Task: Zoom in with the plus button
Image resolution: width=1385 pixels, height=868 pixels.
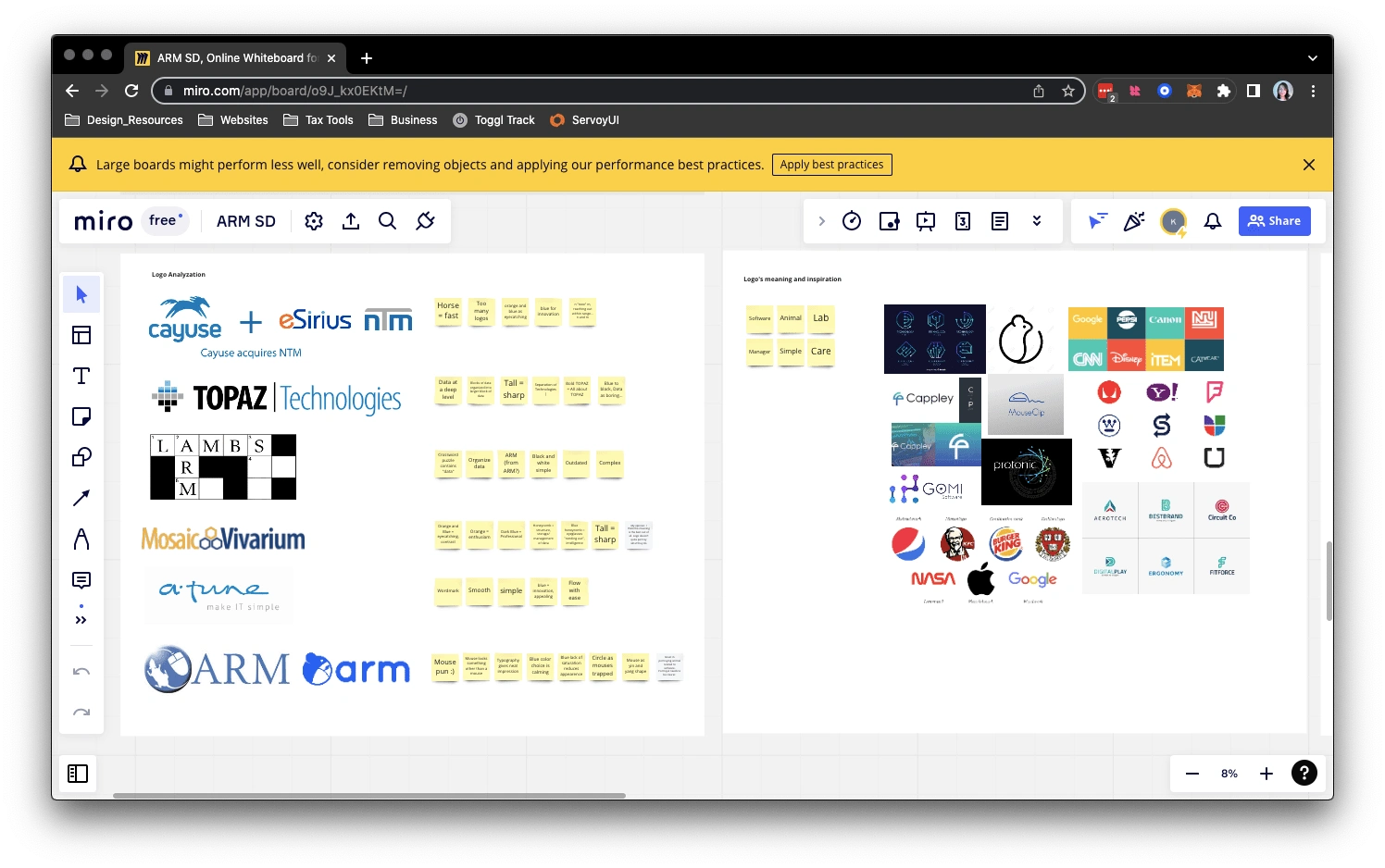Action: (x=1266, y=774)
